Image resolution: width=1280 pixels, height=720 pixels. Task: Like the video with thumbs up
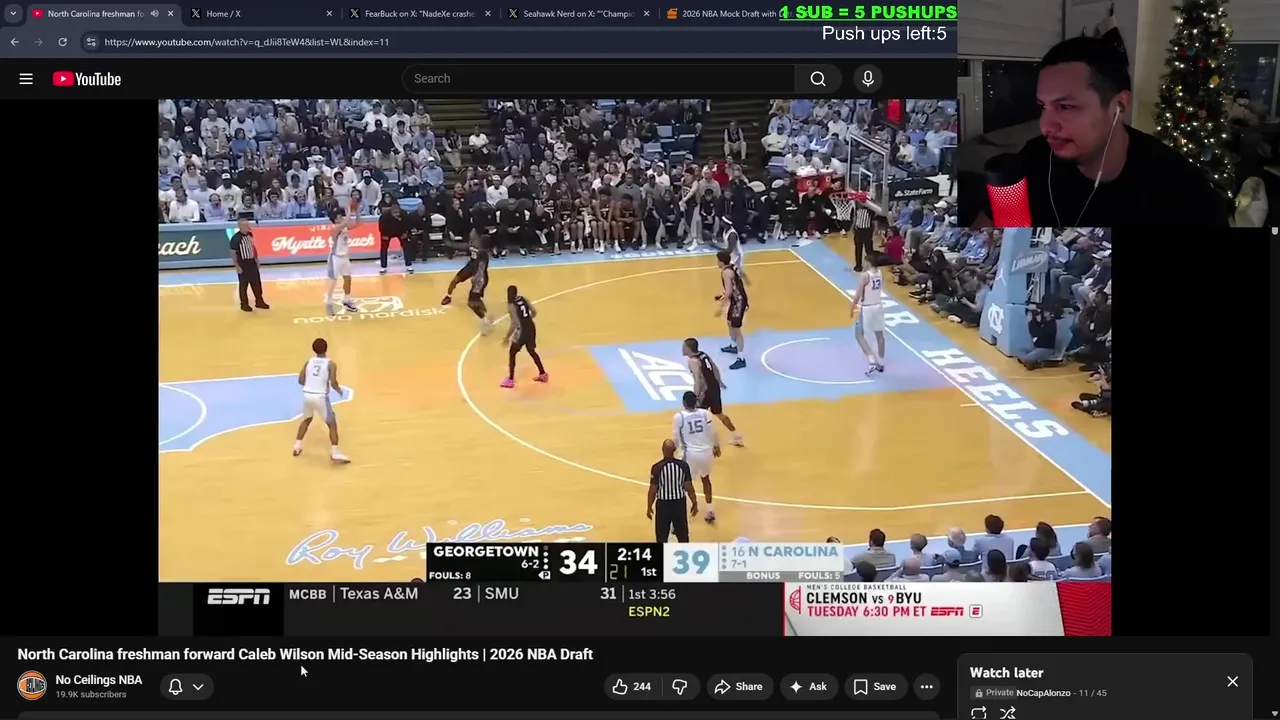click(x=631, y=687)
